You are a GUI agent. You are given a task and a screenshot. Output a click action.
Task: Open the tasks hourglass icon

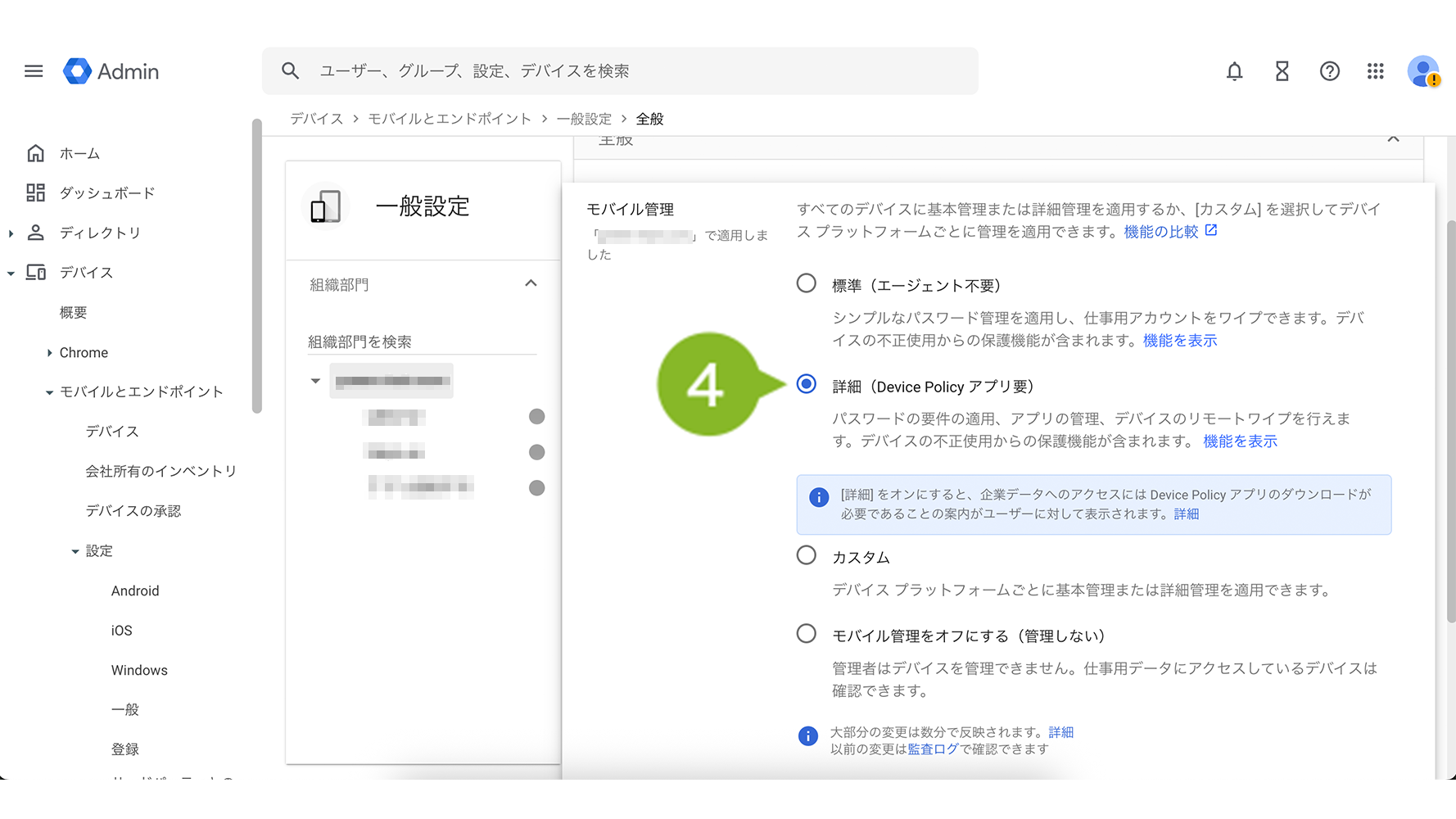click(1282, 71)
